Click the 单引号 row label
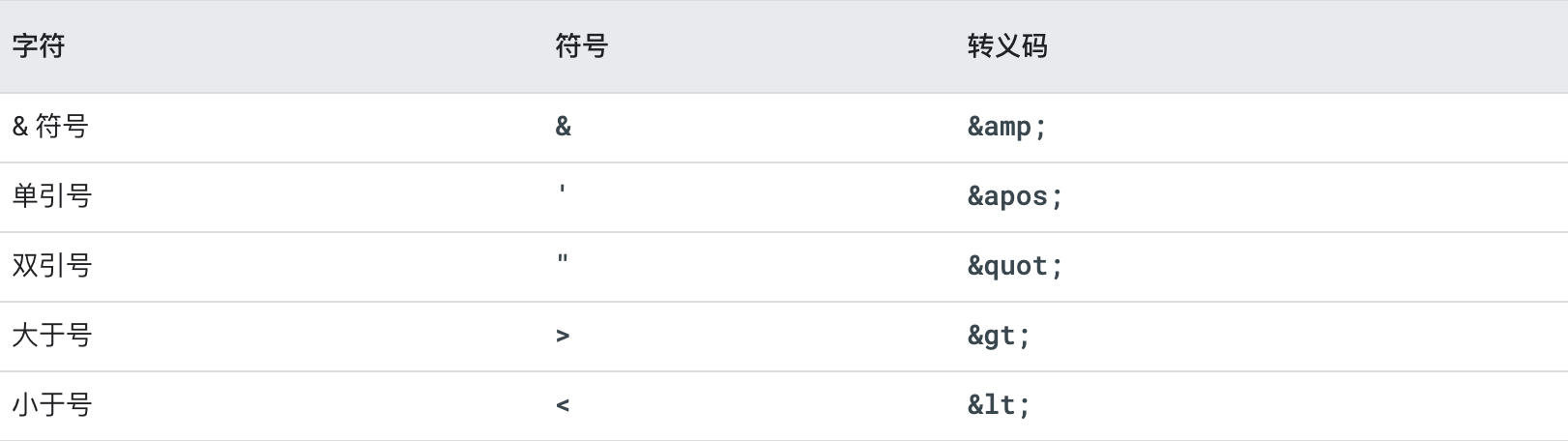 (x=52, y=196)
